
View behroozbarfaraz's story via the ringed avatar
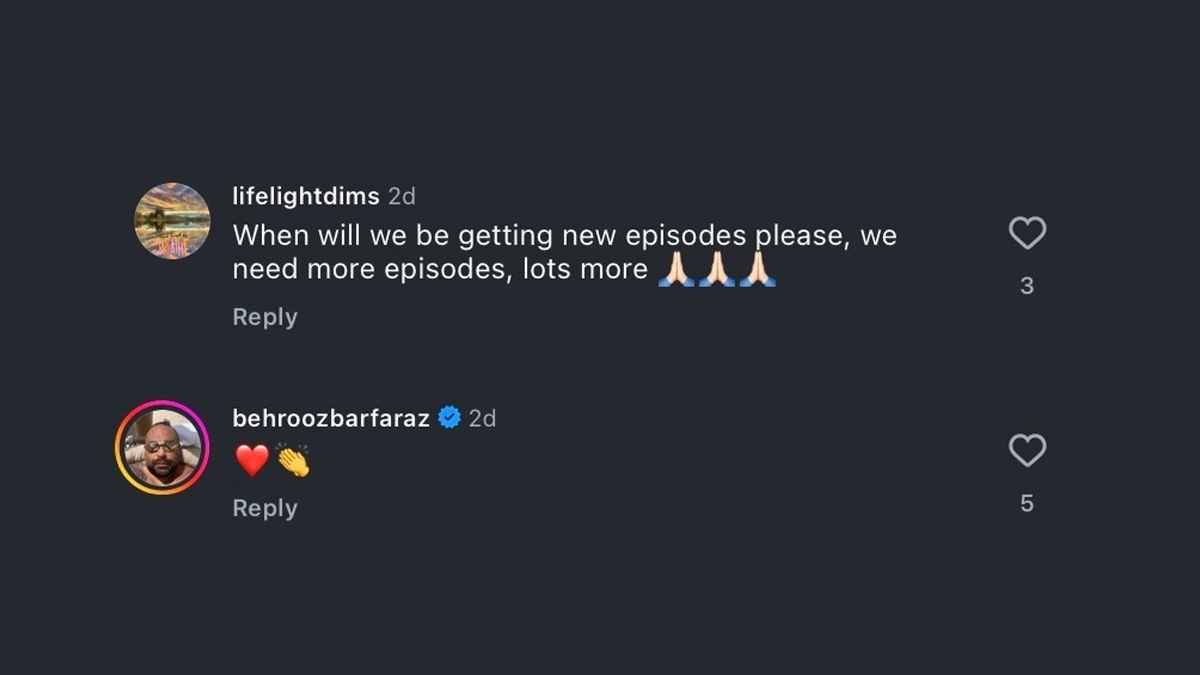(x=162, y=448)
